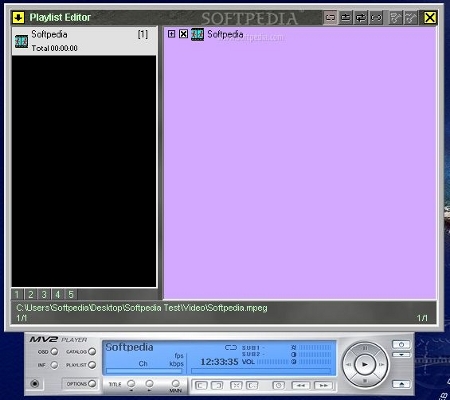
Task: Click the eject up-arrow button on the player
Action: pos(401,384)
